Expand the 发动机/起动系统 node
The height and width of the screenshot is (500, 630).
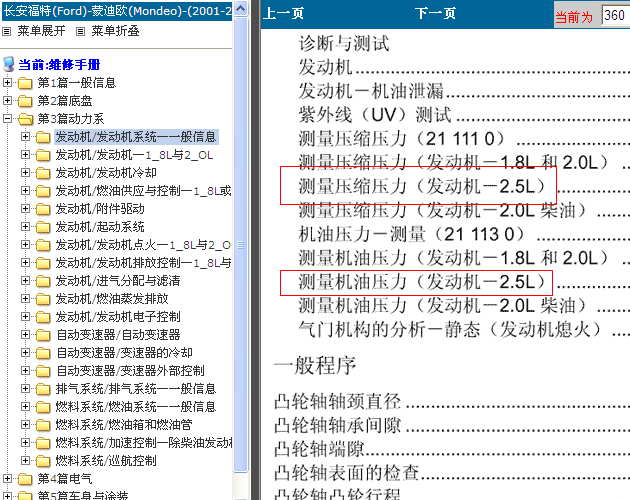25,226
